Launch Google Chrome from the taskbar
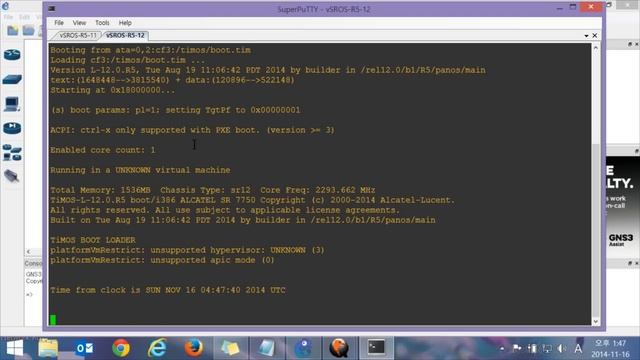 tap(121, 348)
